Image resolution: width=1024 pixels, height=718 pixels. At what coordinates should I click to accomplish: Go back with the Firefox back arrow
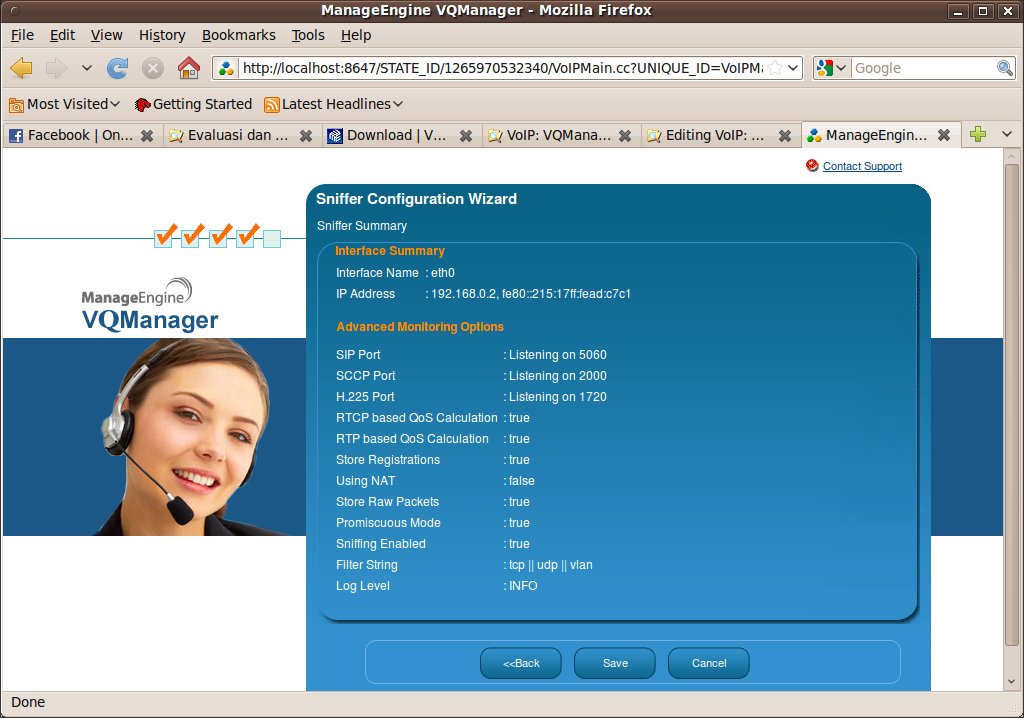pos(22,68)
